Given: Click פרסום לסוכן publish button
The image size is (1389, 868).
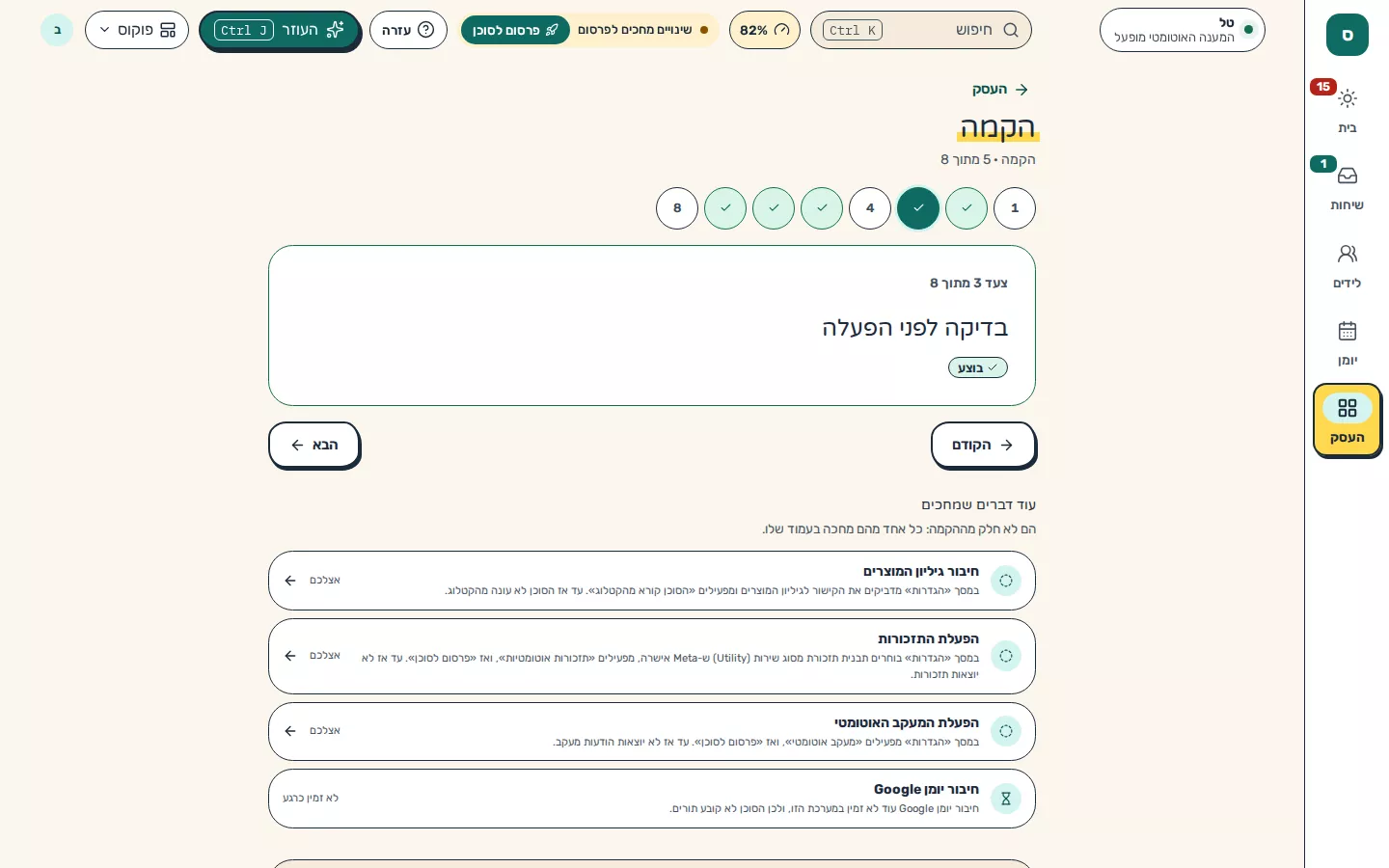Looking at the screenshot, I should coord(515,30).
